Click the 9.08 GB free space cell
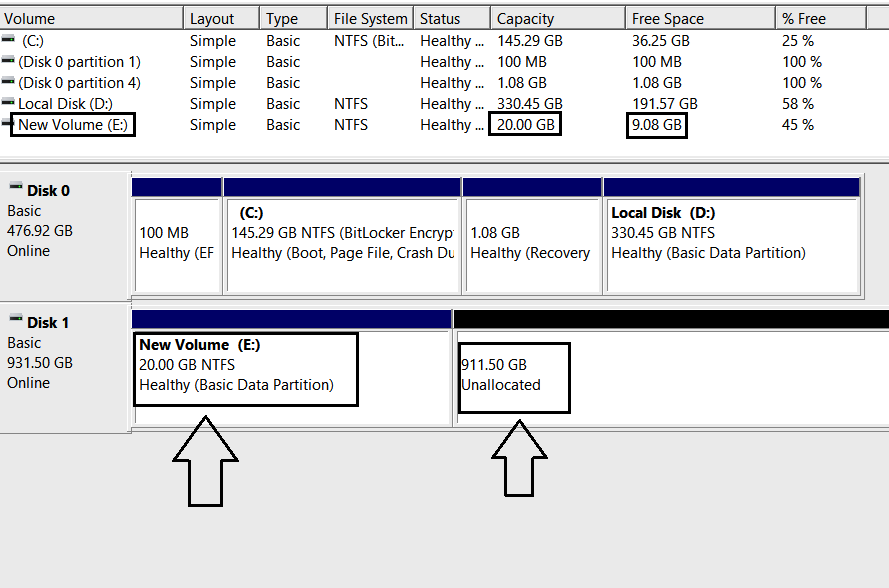Viewport: 889px width, 588px height. (x=657, y=125)
